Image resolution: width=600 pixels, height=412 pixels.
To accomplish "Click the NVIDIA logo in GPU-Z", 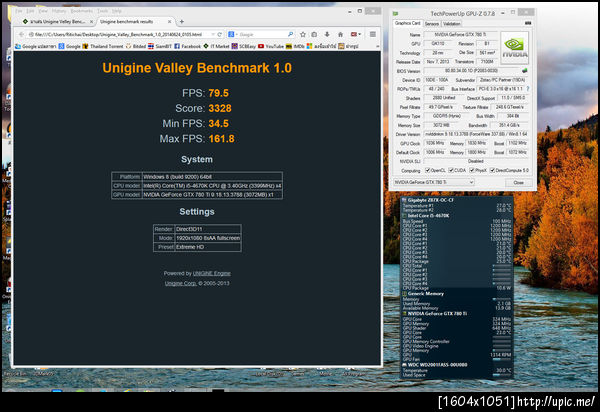I will click(x=514, y=48).
